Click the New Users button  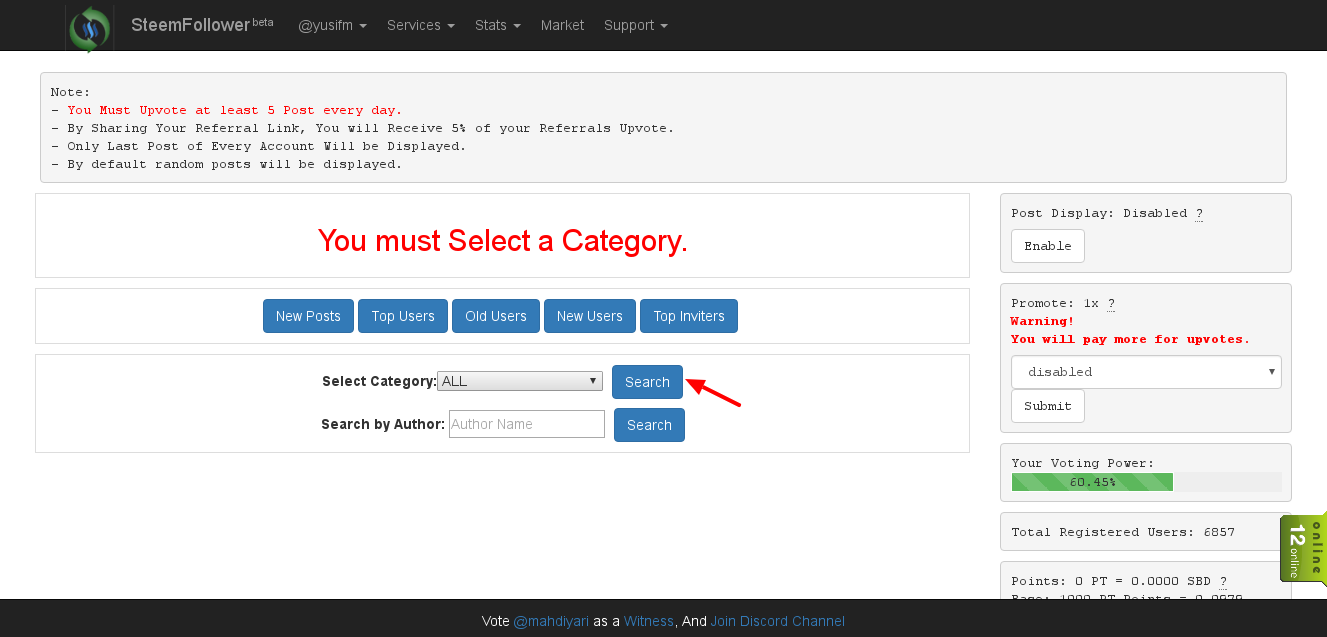point(589,315)
